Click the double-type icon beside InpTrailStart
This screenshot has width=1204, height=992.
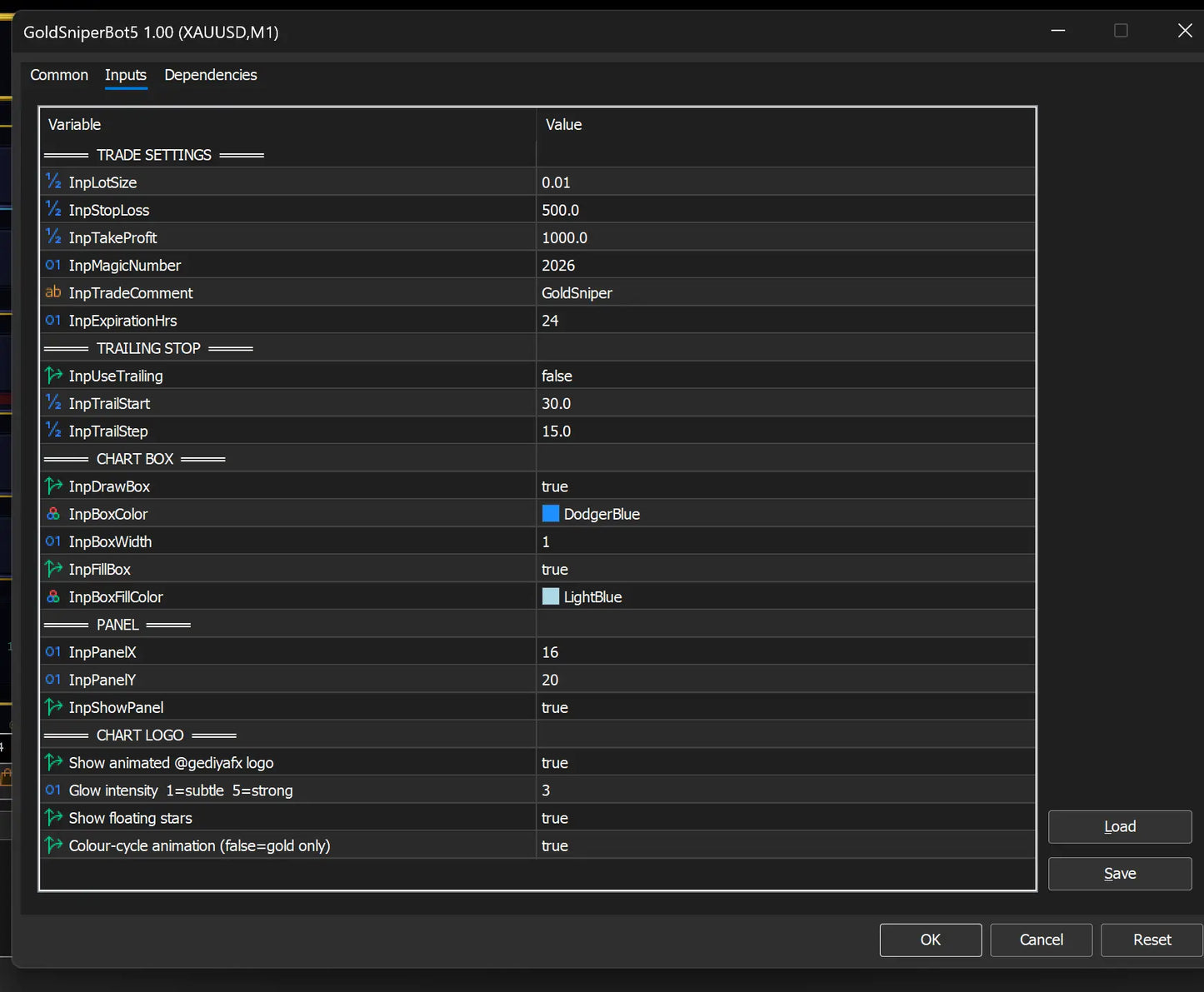click(x=53, y=403)
